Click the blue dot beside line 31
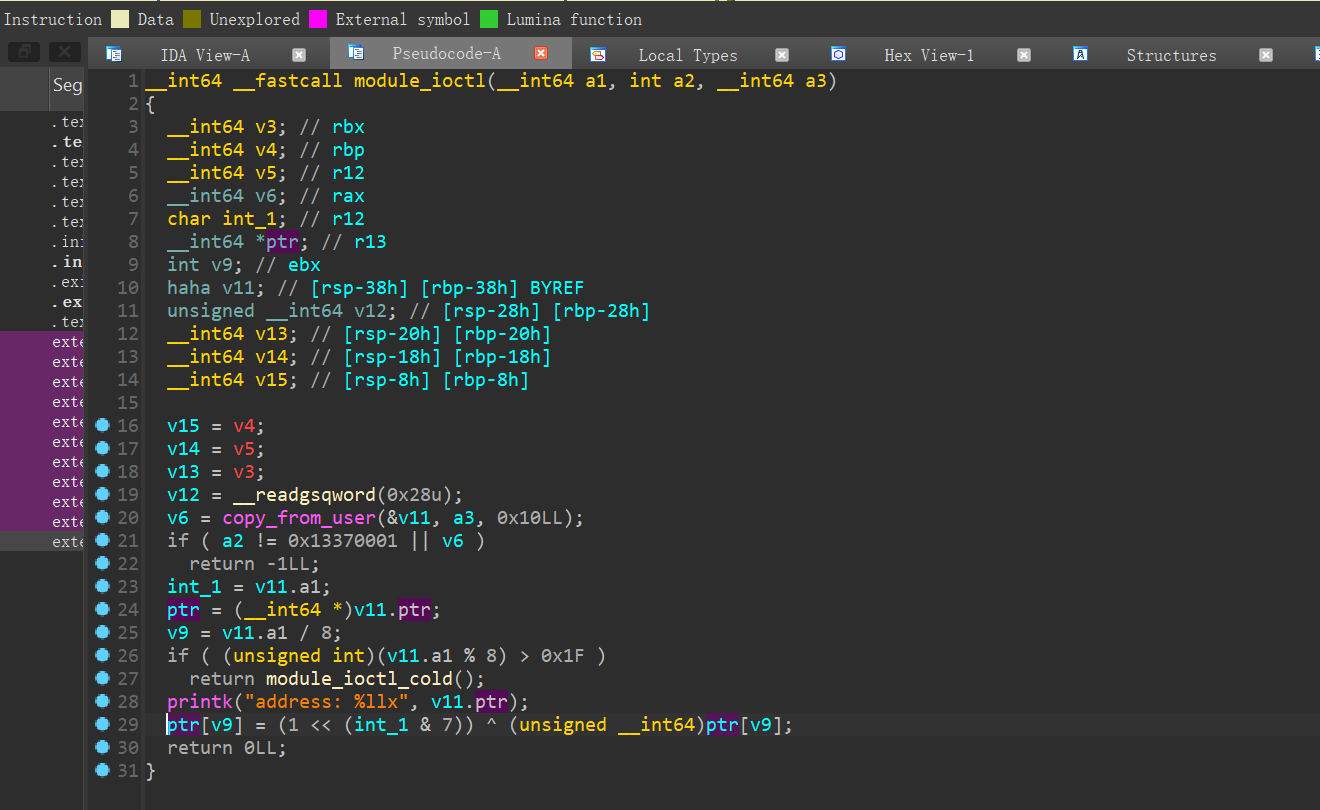 (102, 770)
